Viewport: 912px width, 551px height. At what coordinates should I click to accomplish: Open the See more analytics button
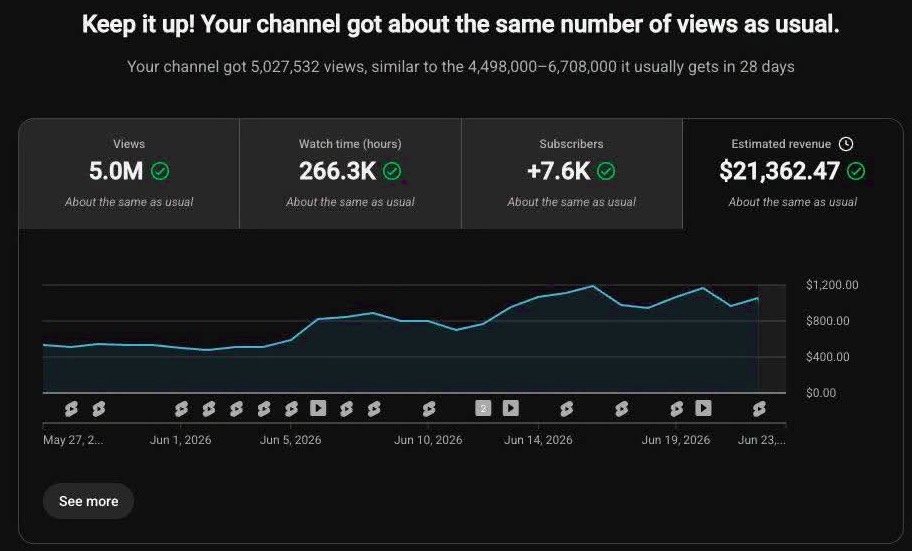click(88, 501)
